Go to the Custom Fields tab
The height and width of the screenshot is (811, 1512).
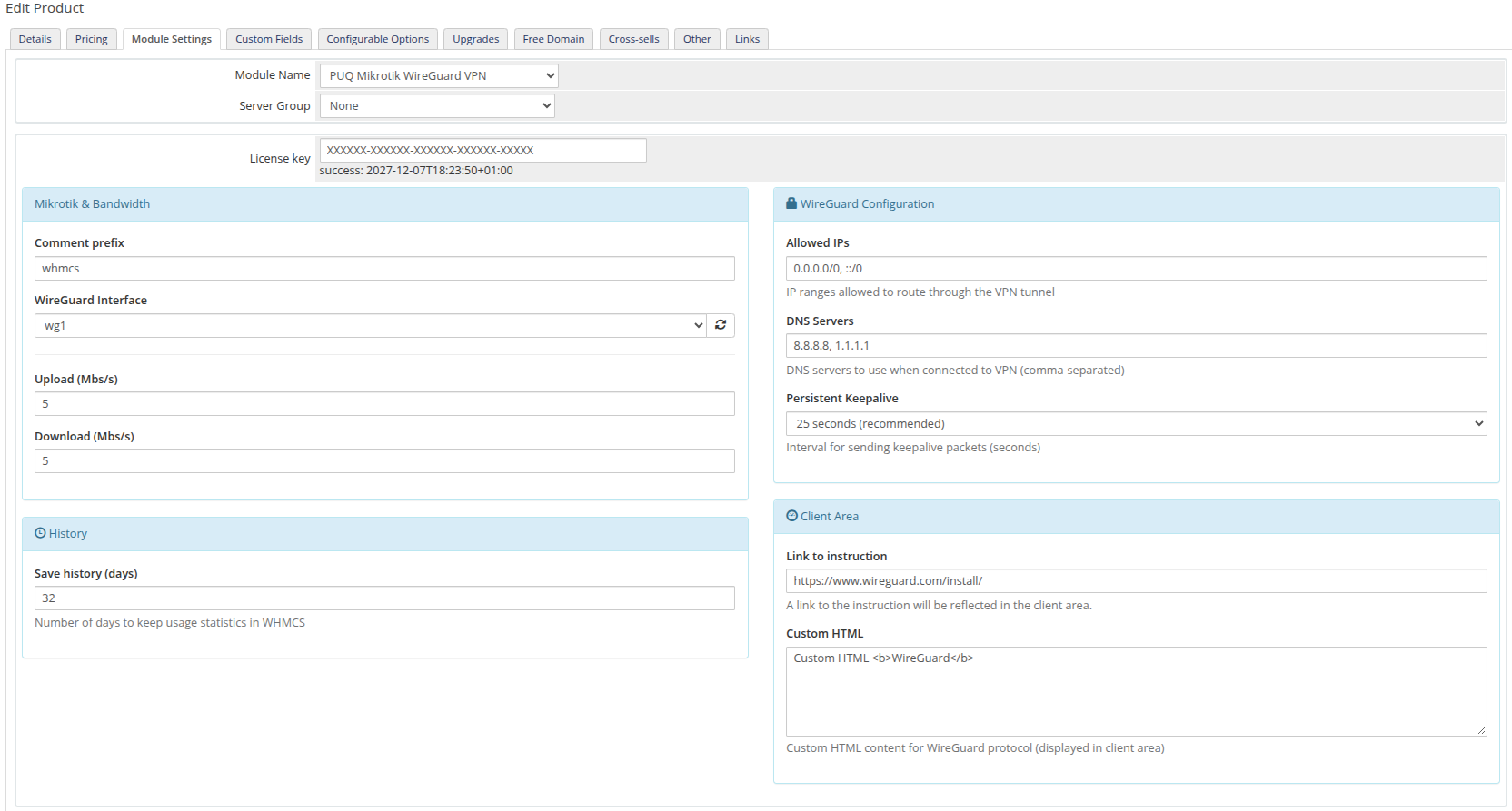(x=269, y=39)
